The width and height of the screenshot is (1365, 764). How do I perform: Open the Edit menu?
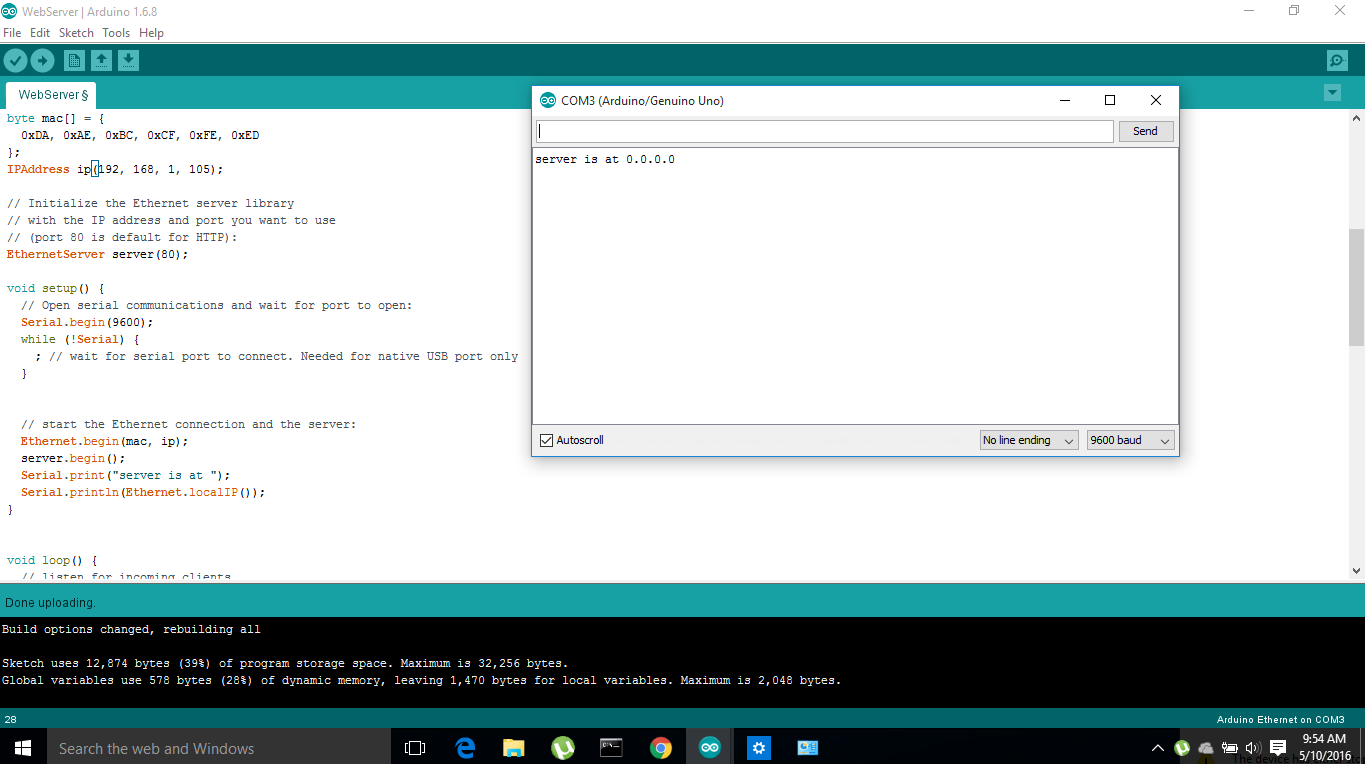[x=40, y=33]
